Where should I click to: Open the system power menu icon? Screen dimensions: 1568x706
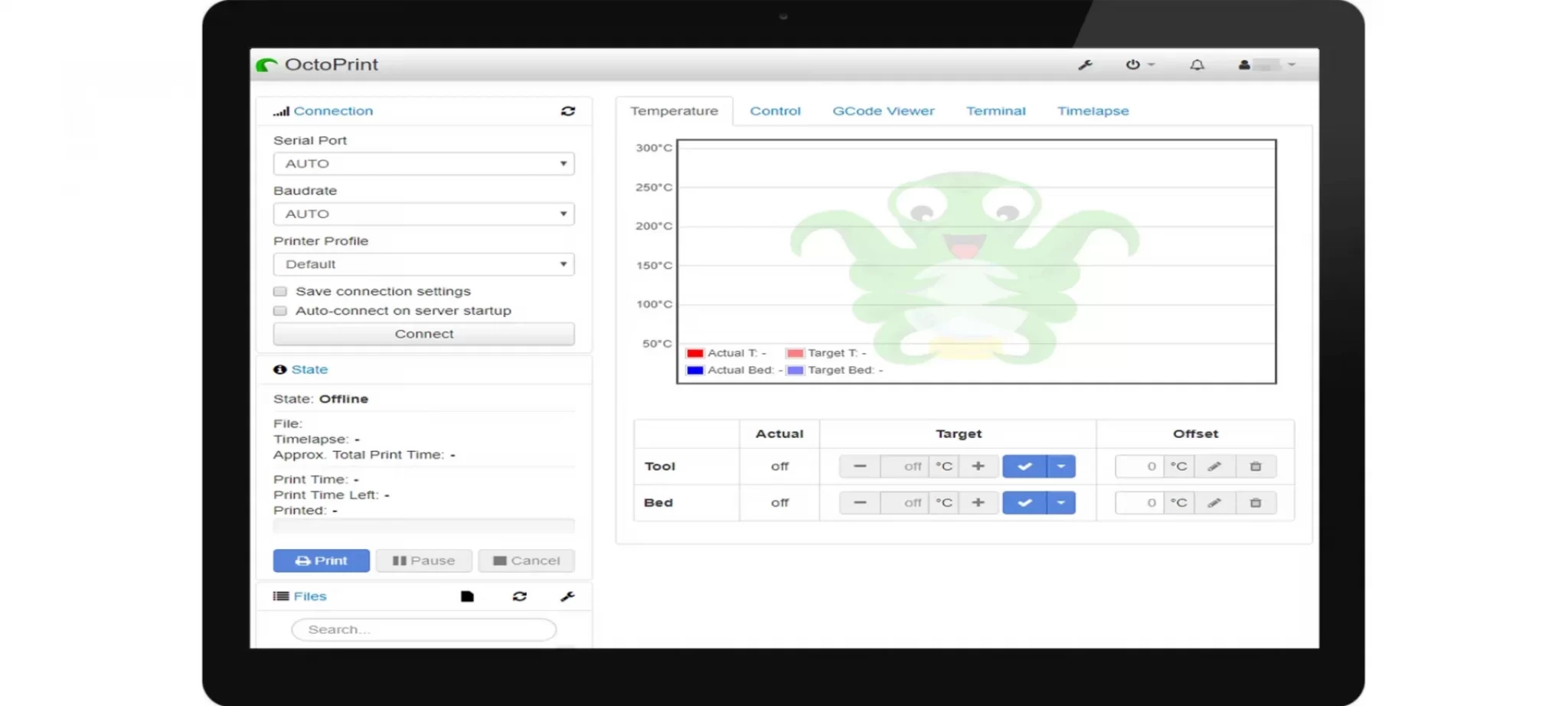(1139, 65)
